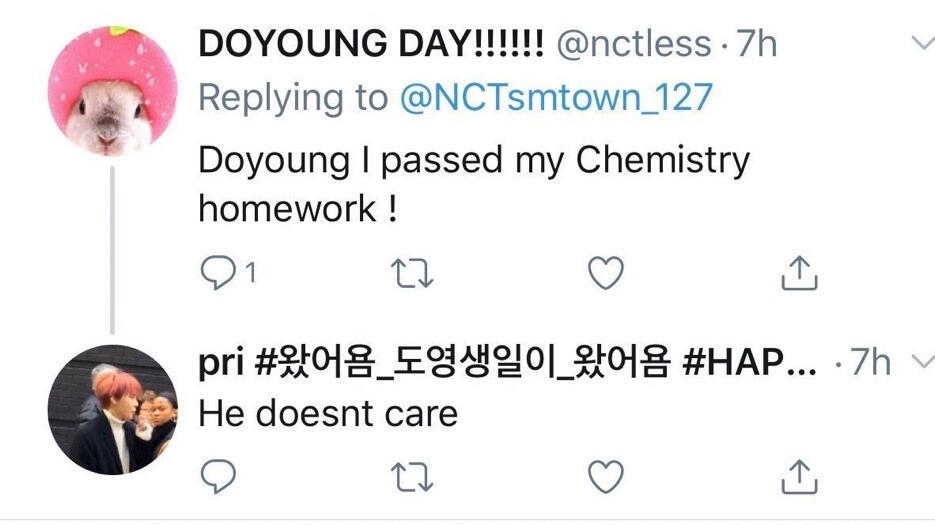
Task: Reply to the "He doesnt care" tweet
Action: click(x=217, y=476)
